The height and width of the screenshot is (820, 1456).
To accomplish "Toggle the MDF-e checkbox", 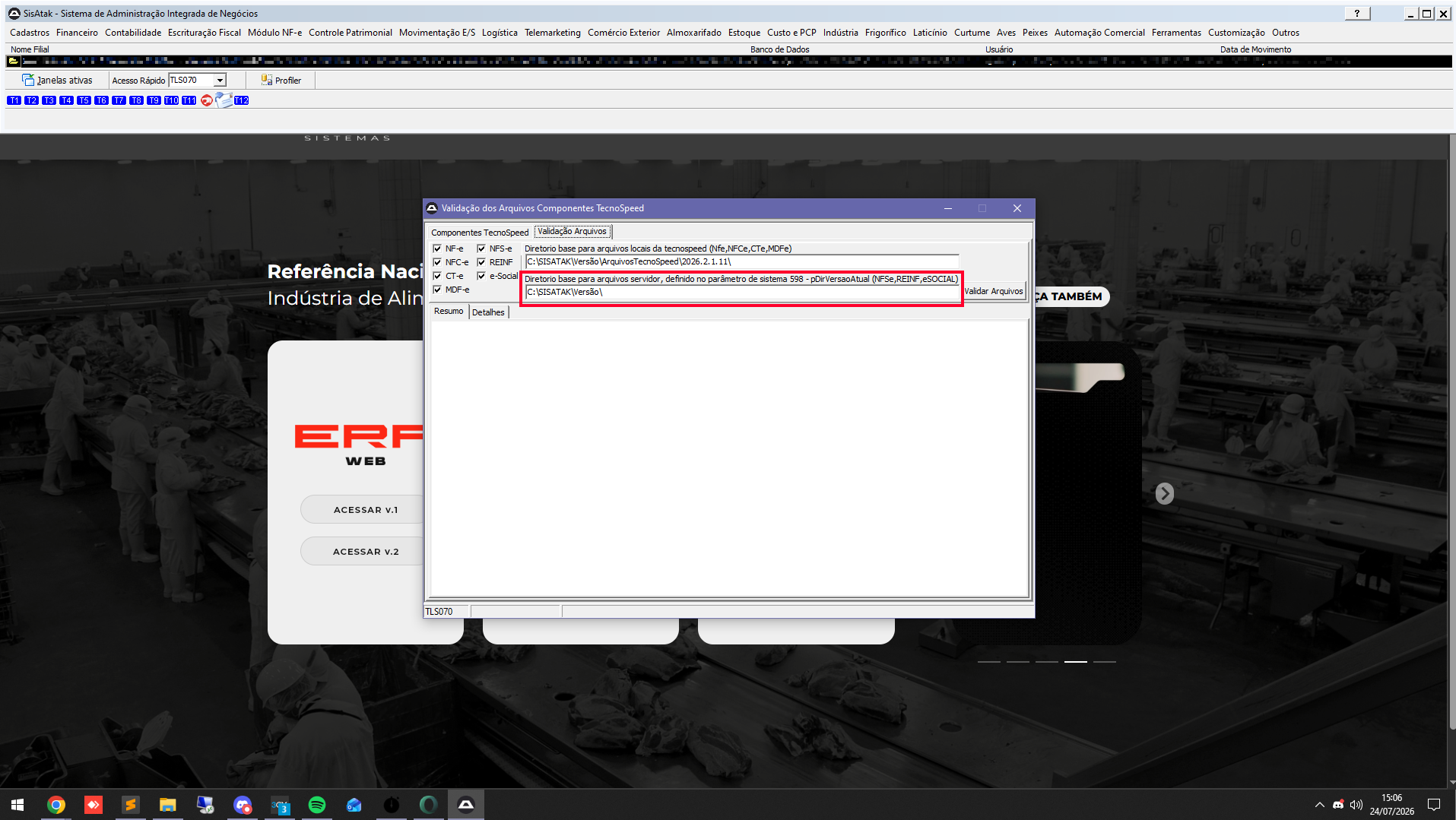I will click(437, 290).
